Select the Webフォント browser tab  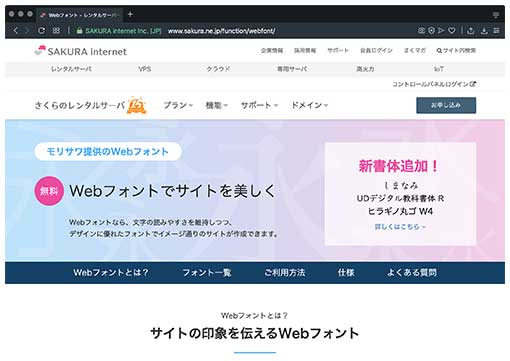(80, 15)
